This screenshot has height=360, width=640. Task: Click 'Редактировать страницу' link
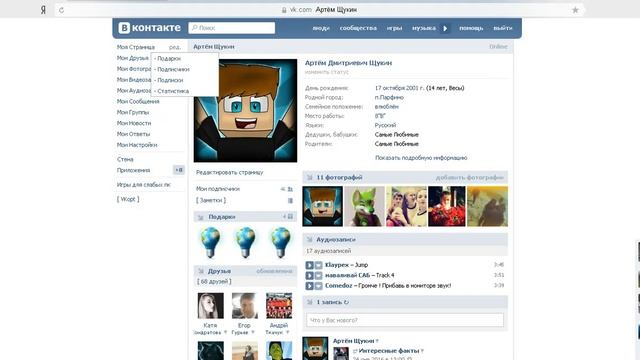click(229, 173)
